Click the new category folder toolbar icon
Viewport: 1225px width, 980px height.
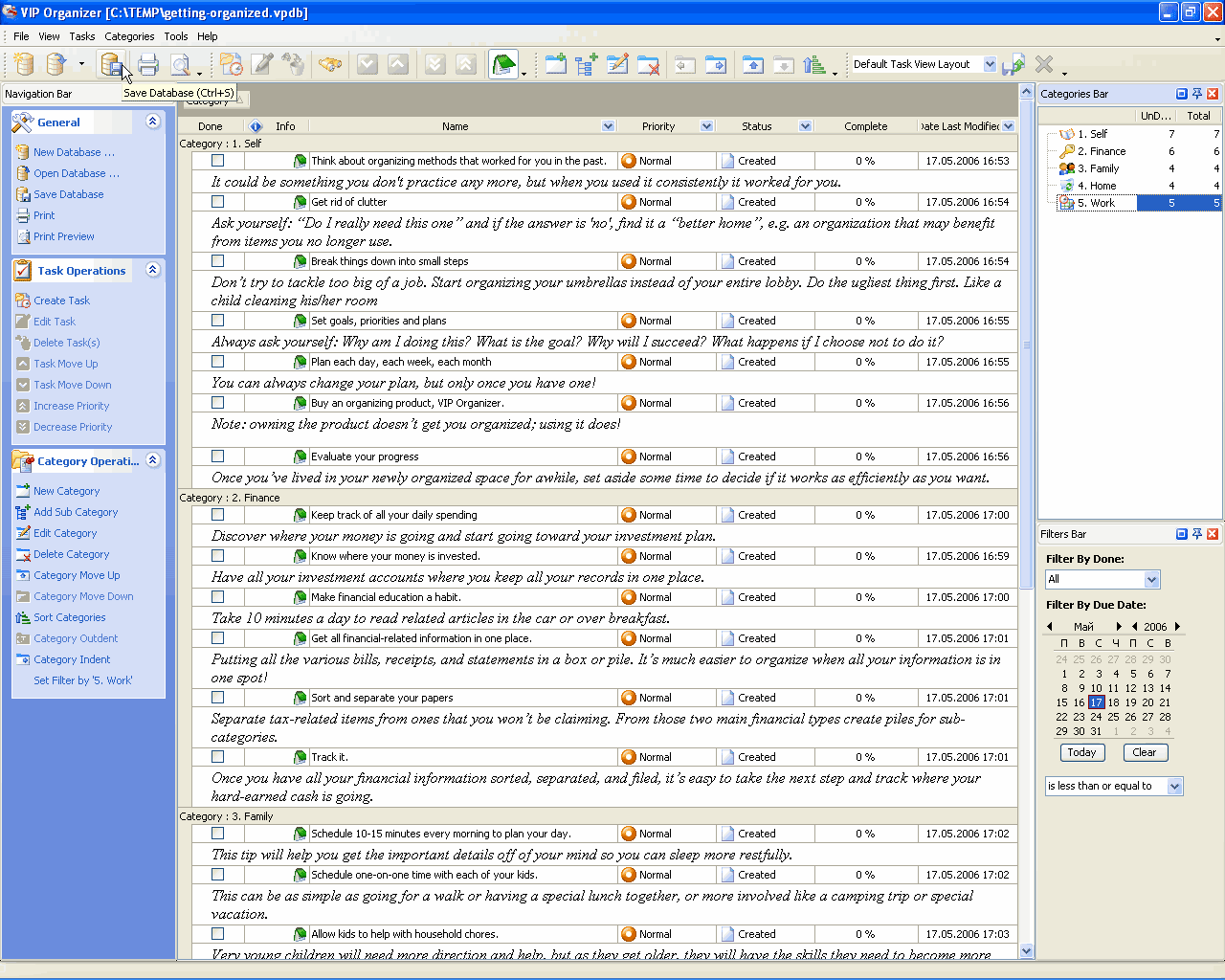click(x=555, y=64)
